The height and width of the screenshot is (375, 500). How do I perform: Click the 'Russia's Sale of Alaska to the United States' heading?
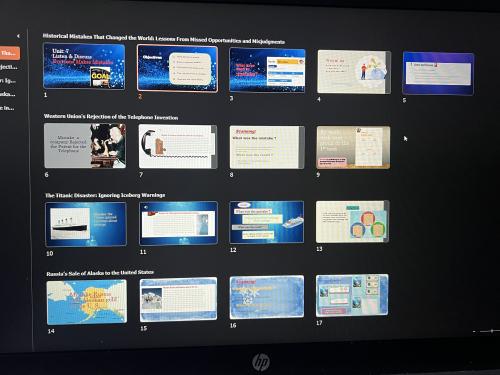[100, 273]
